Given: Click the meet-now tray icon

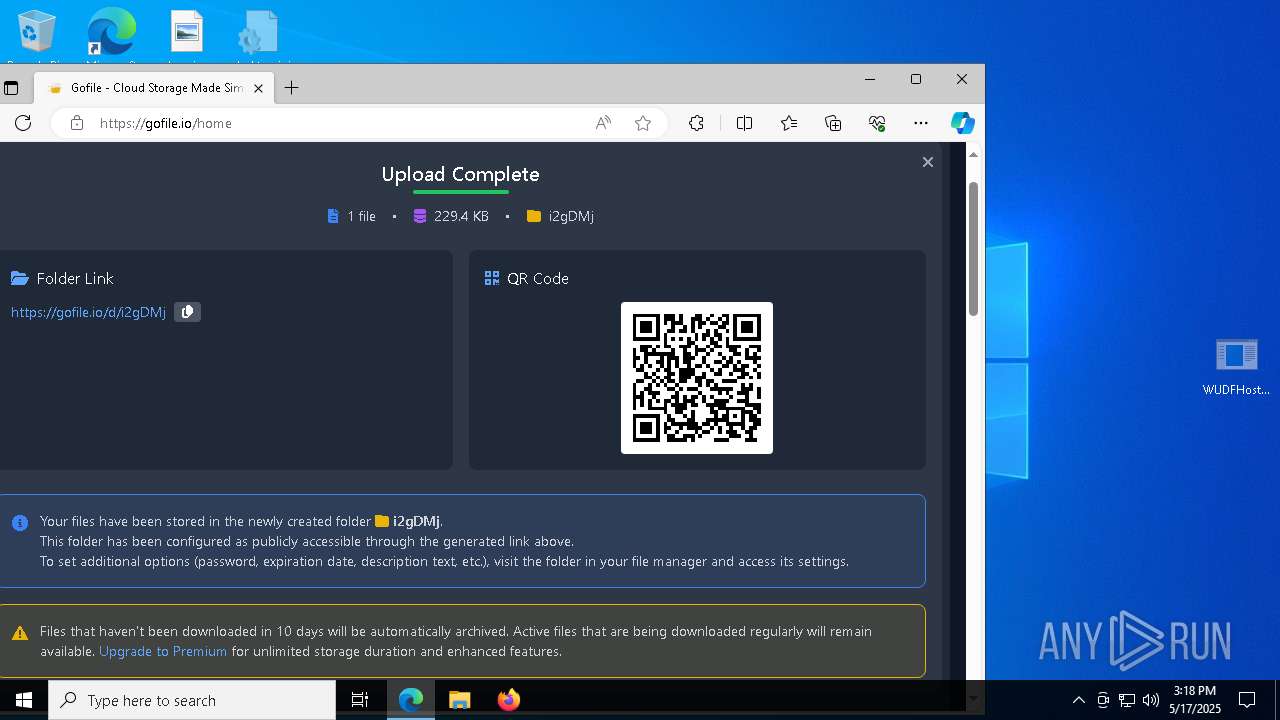Looking at the screenshot, I should 1103,700.
